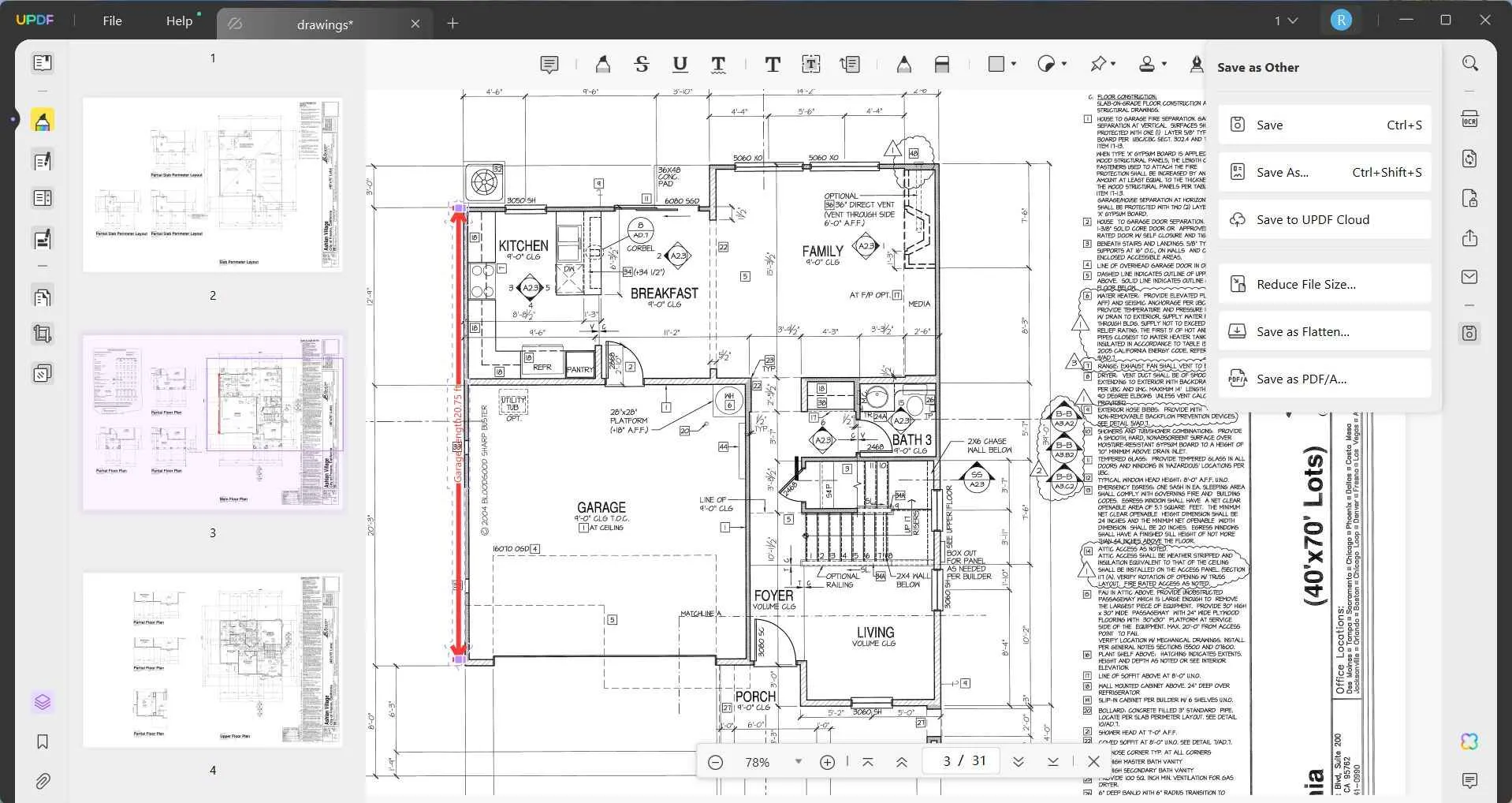
Task: Select the Underline tool
Action: 680,65
